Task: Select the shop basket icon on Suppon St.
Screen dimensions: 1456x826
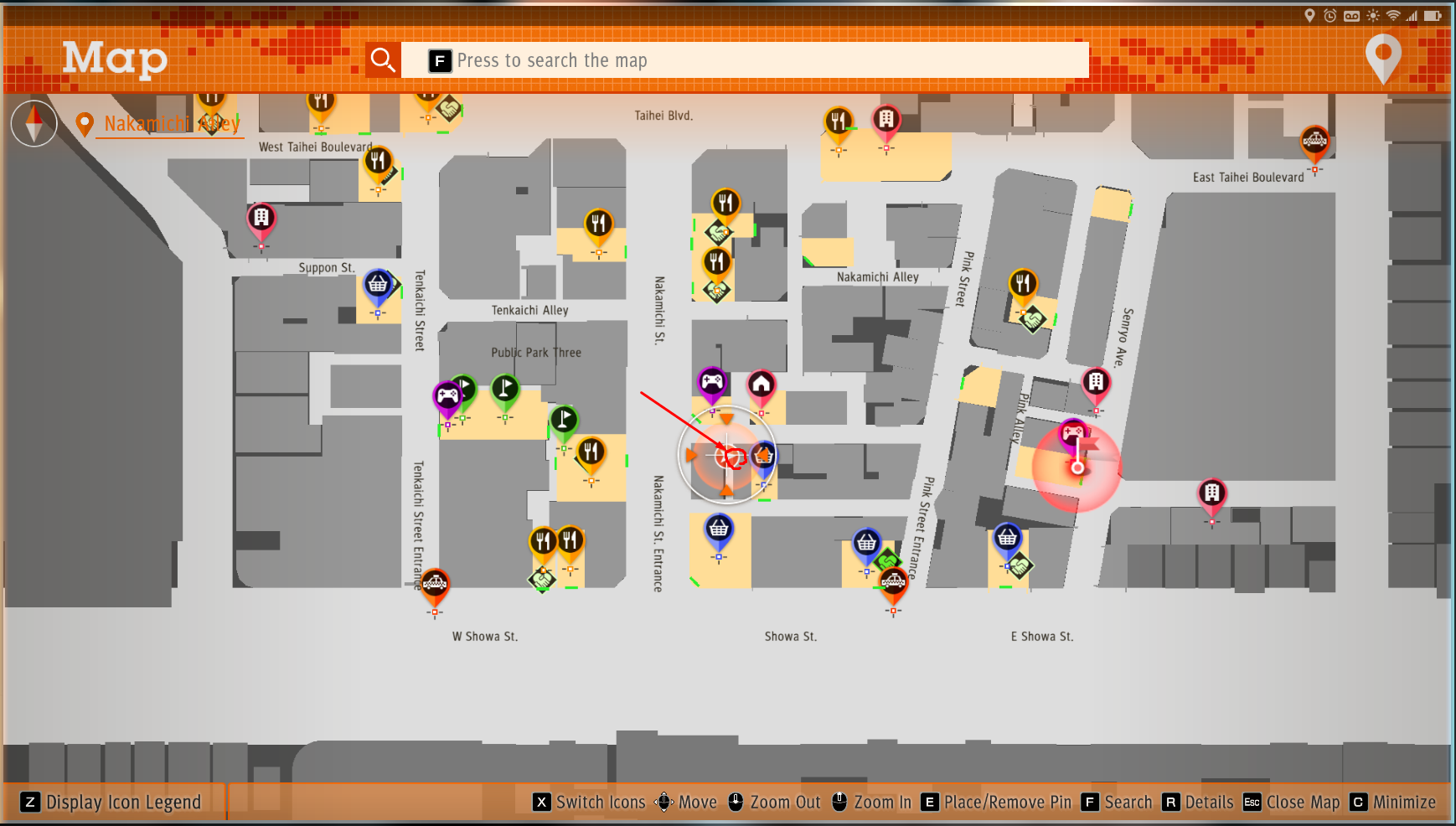Action: 378,285
